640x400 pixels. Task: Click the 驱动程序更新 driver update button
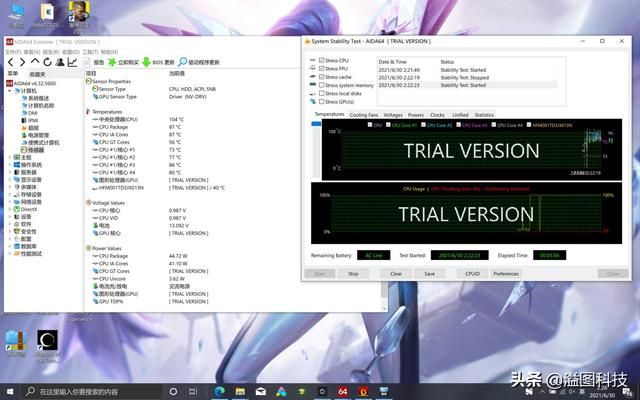(199, 62)
